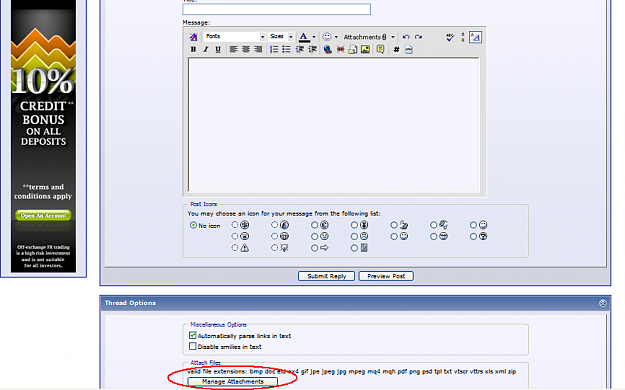The height and width of the screenshot is (390, 625).
Task: Toggle underline formatting in the editor toolbar
Action: [x=218, y=49]
